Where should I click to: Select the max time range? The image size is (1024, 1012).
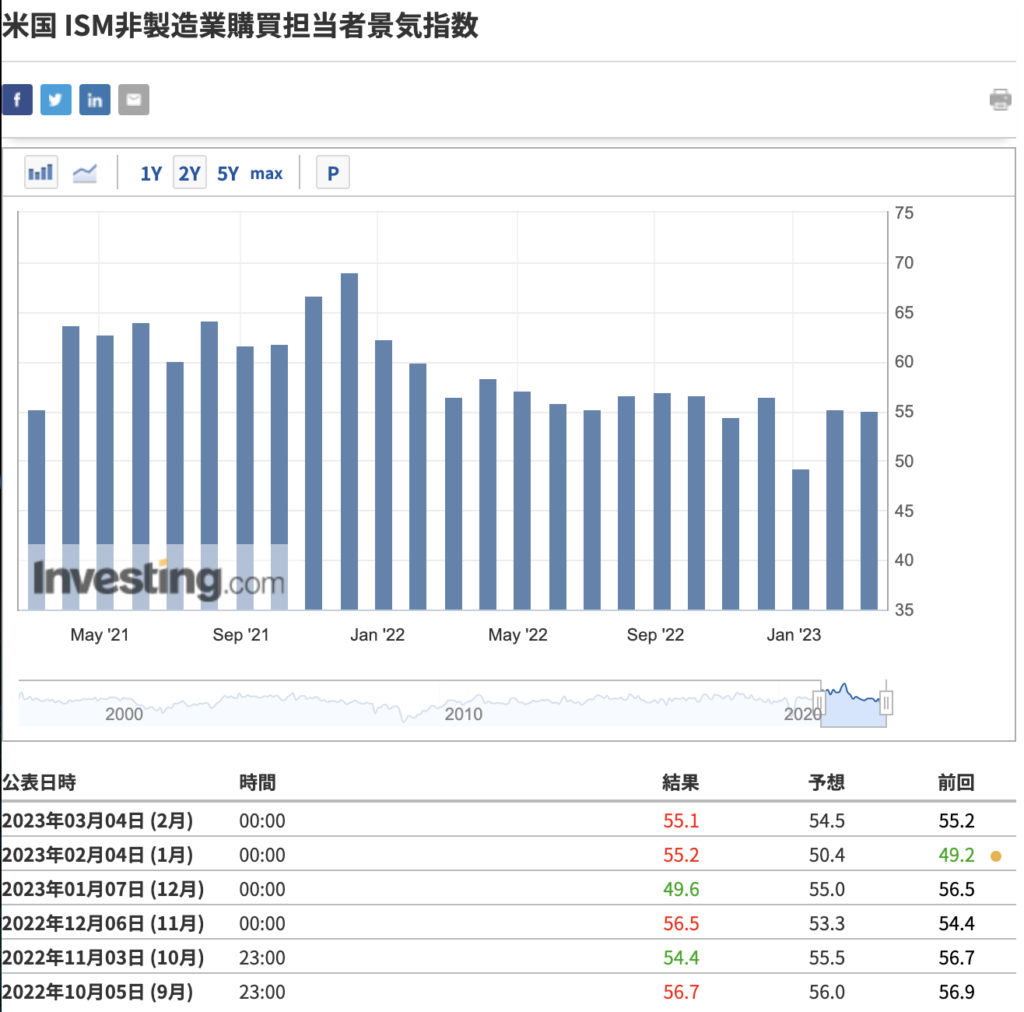pos(266,174)
